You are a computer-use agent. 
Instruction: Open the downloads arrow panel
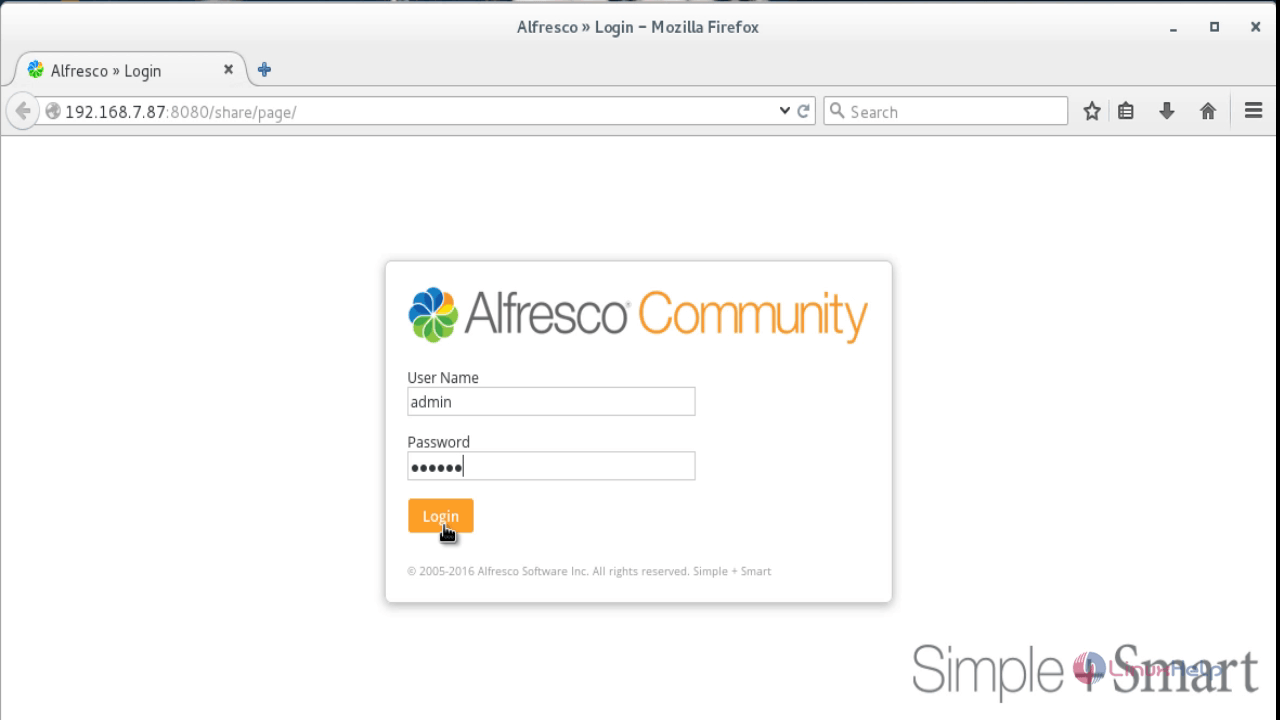[1166, 111]
